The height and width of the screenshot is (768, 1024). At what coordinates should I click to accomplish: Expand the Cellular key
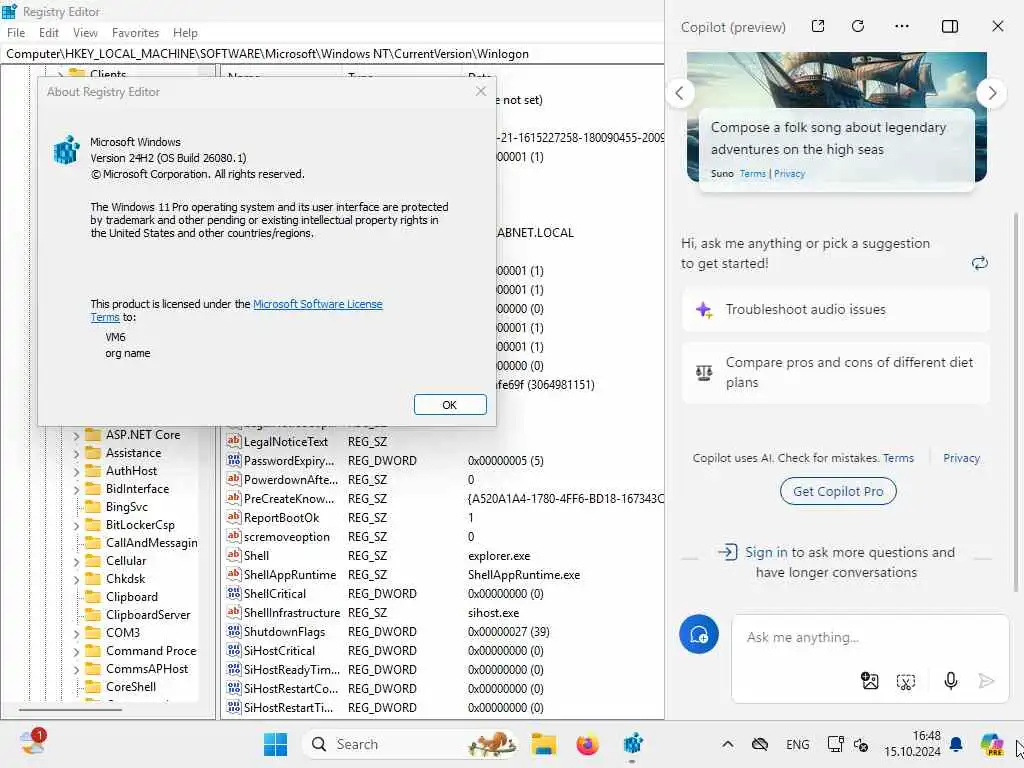(x=76, y=561)
